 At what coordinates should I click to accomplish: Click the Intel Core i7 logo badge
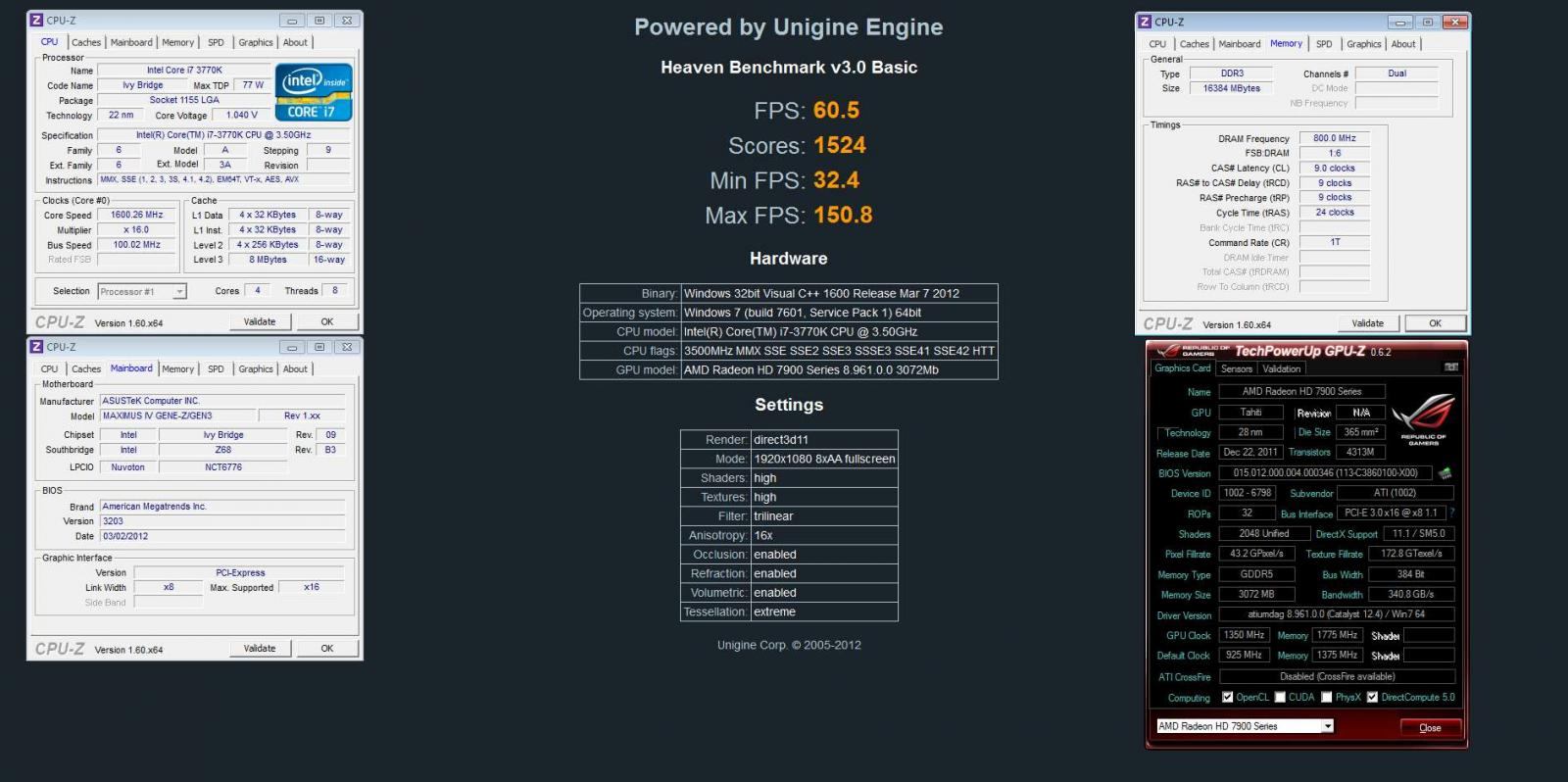(x=314, y=92)
